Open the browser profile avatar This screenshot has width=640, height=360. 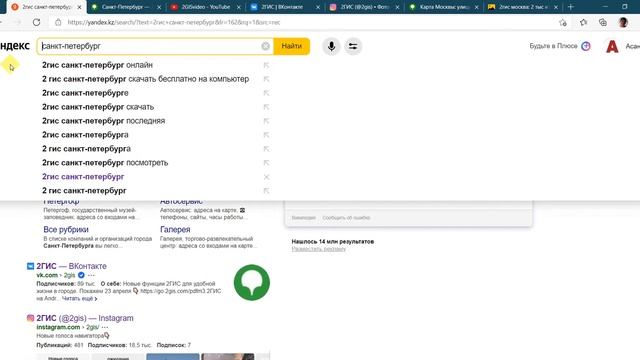click(x=623, y=22)
